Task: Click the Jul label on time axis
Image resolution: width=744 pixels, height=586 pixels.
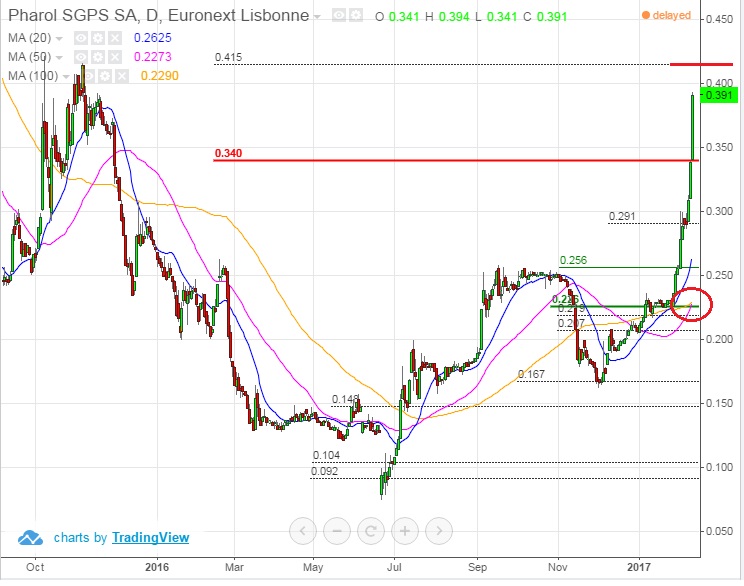Action: [x=394, y=567]
